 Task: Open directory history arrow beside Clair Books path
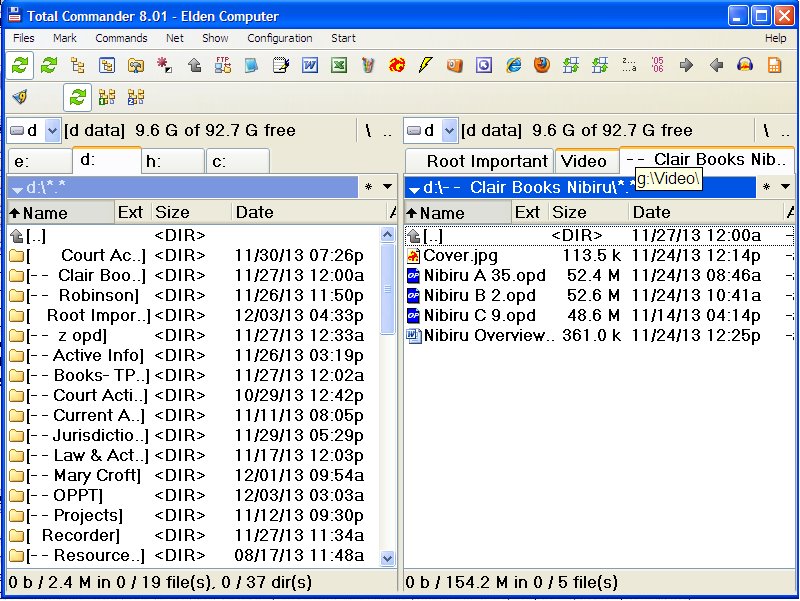click(x=785, y=187)
